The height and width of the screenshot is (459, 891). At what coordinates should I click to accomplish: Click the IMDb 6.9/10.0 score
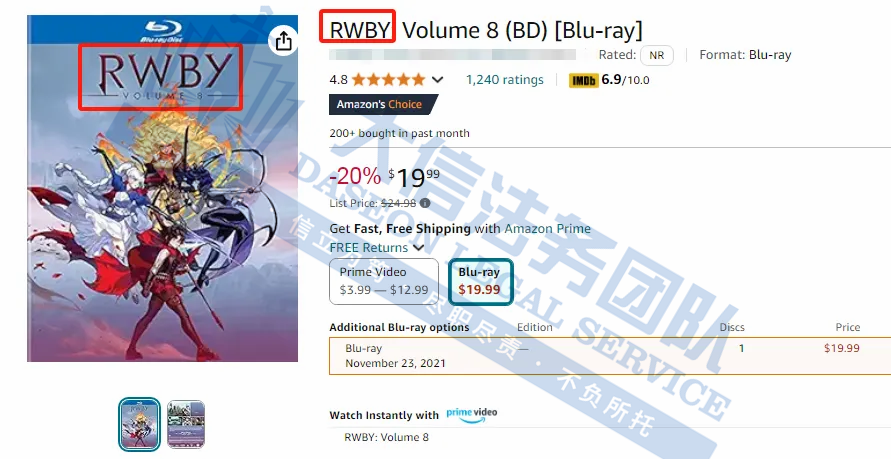click(625, 80)
